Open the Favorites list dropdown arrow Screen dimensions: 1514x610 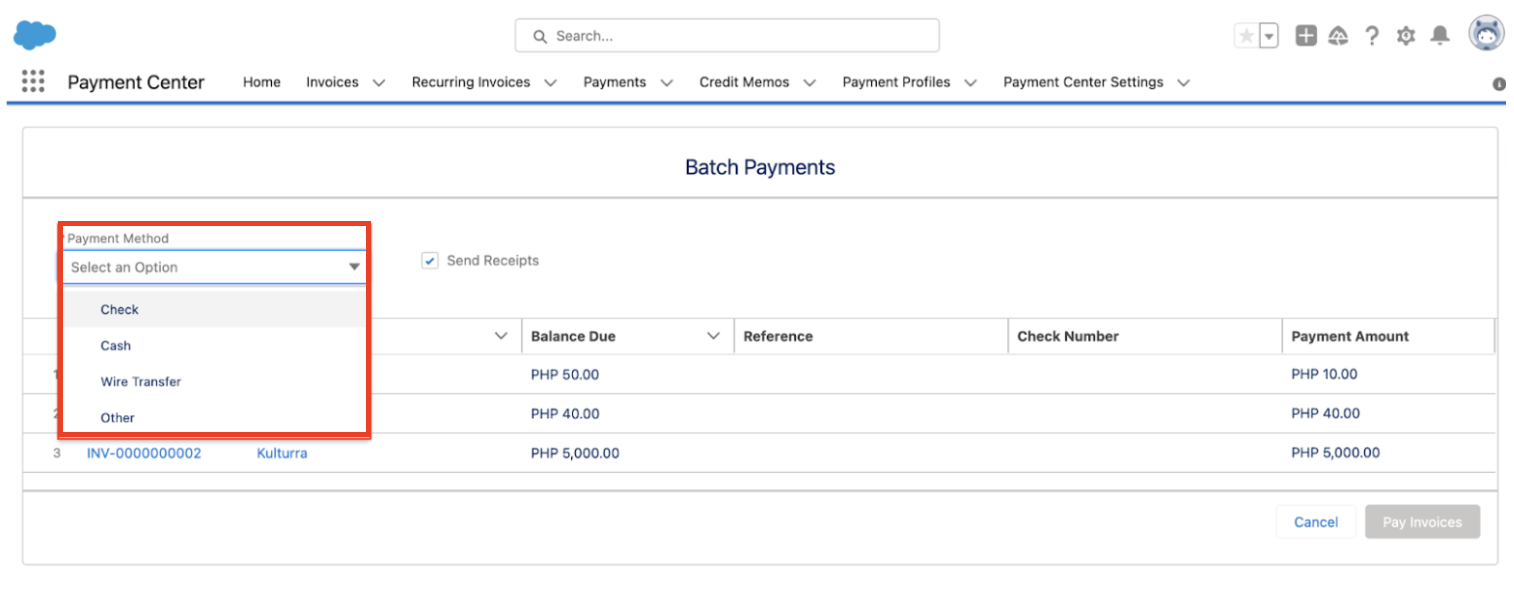(x=1269, y=36)
